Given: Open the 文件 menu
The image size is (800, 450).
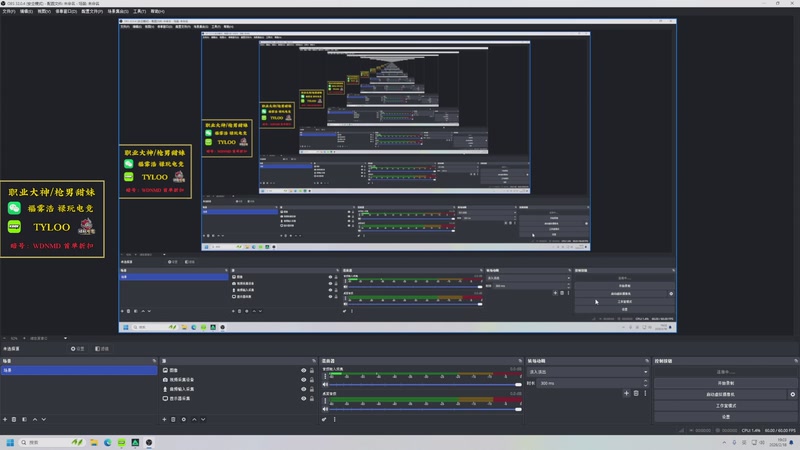Looking at the screenshot, I should pos(9,11).
